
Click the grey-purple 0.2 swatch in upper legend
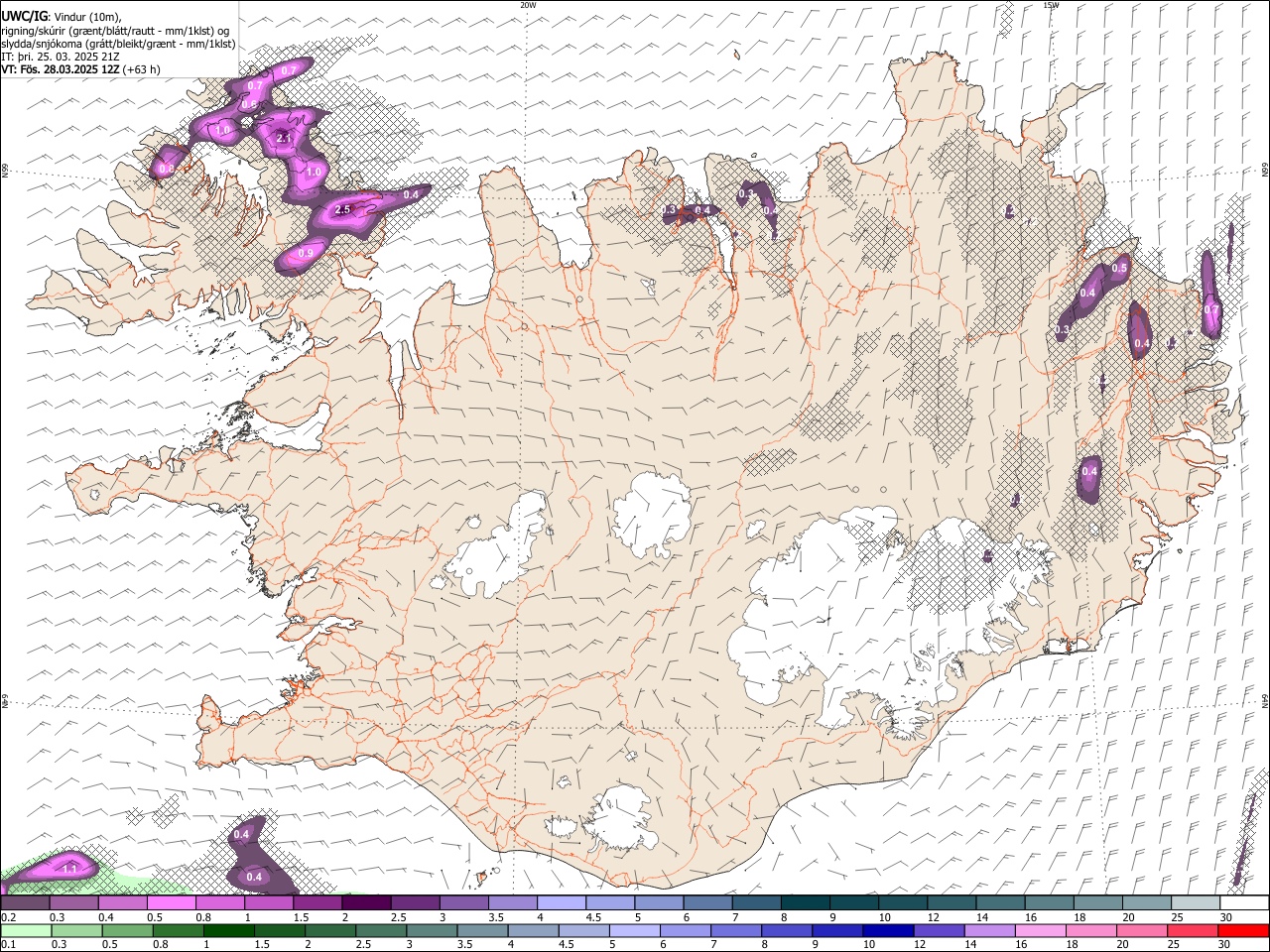[x=25, y=903]
